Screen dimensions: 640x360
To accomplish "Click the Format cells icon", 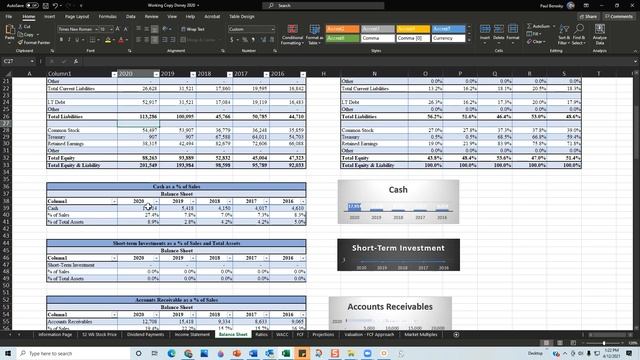I will 513,29.
